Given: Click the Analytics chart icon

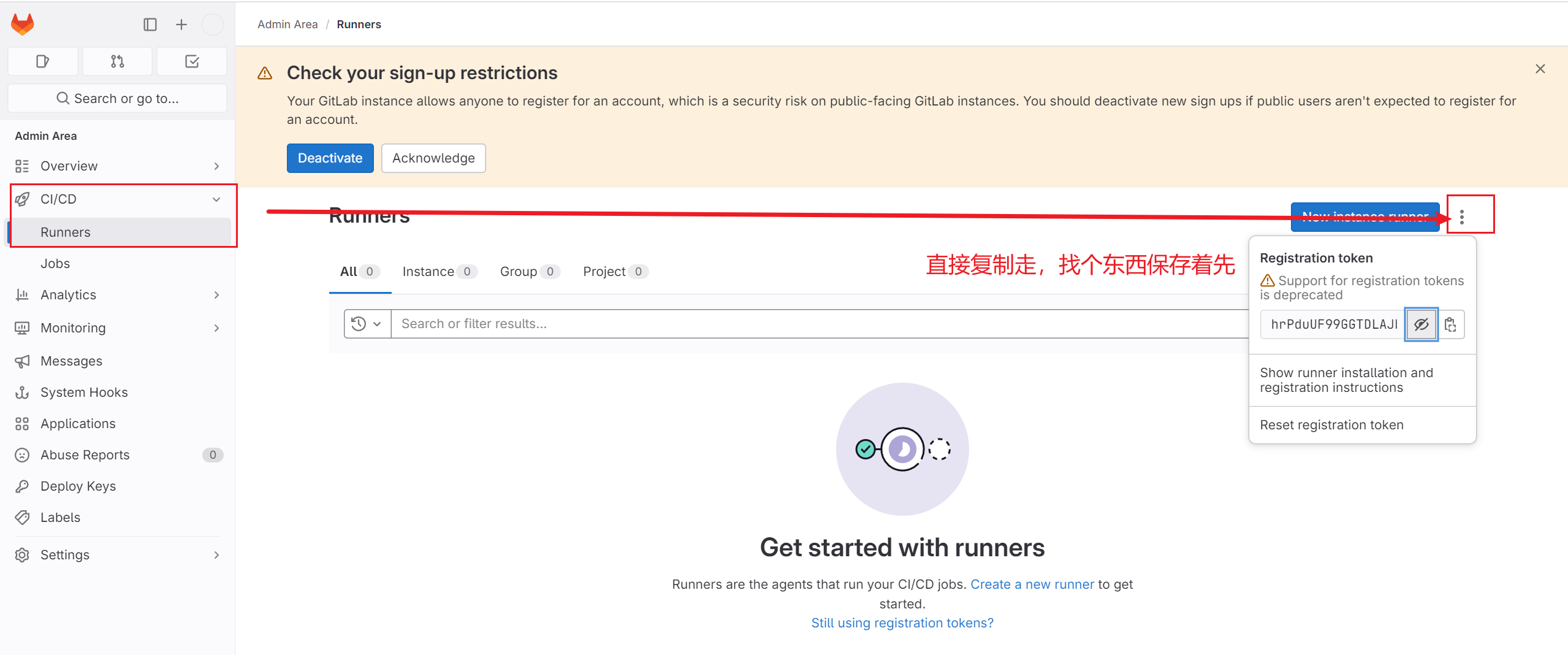Looking at the screenshot, I should (22, 295).
